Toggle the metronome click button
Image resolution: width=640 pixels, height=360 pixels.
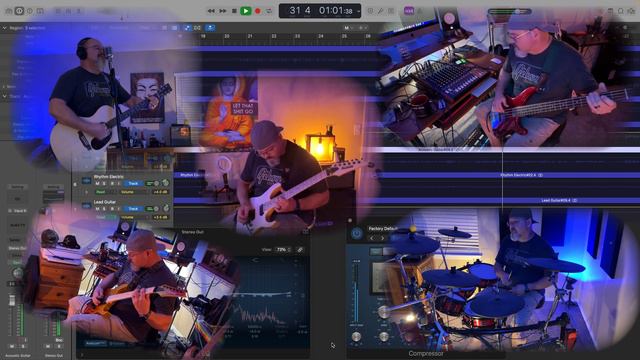click(x=420, y=11)
